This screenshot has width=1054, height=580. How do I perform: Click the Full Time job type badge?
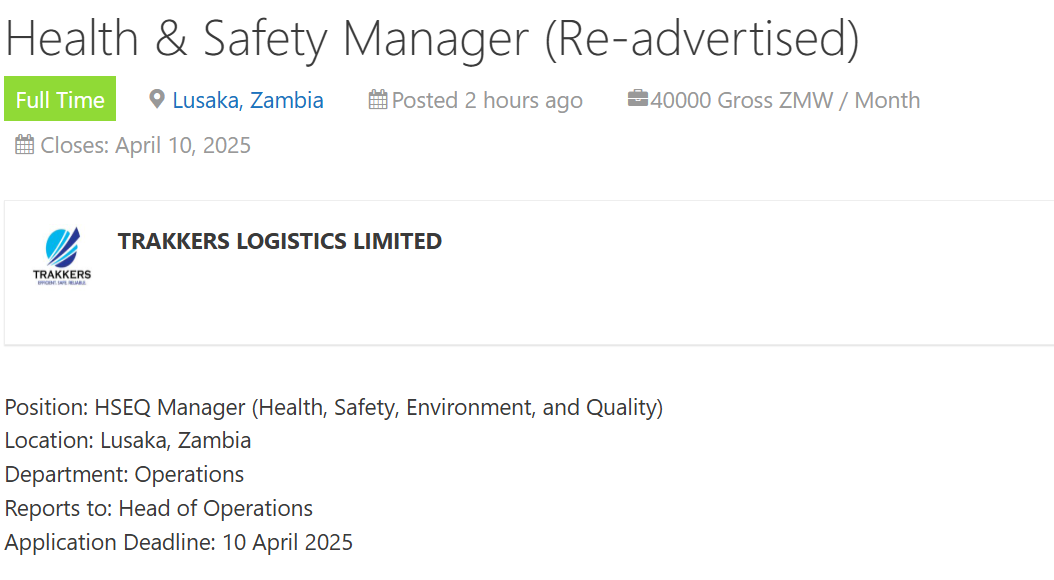coord(60,99)
